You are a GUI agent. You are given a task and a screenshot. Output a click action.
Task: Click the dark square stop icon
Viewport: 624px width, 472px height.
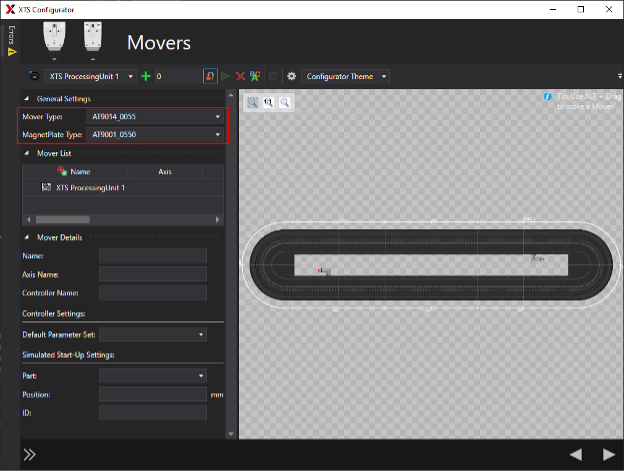(273, 76)
